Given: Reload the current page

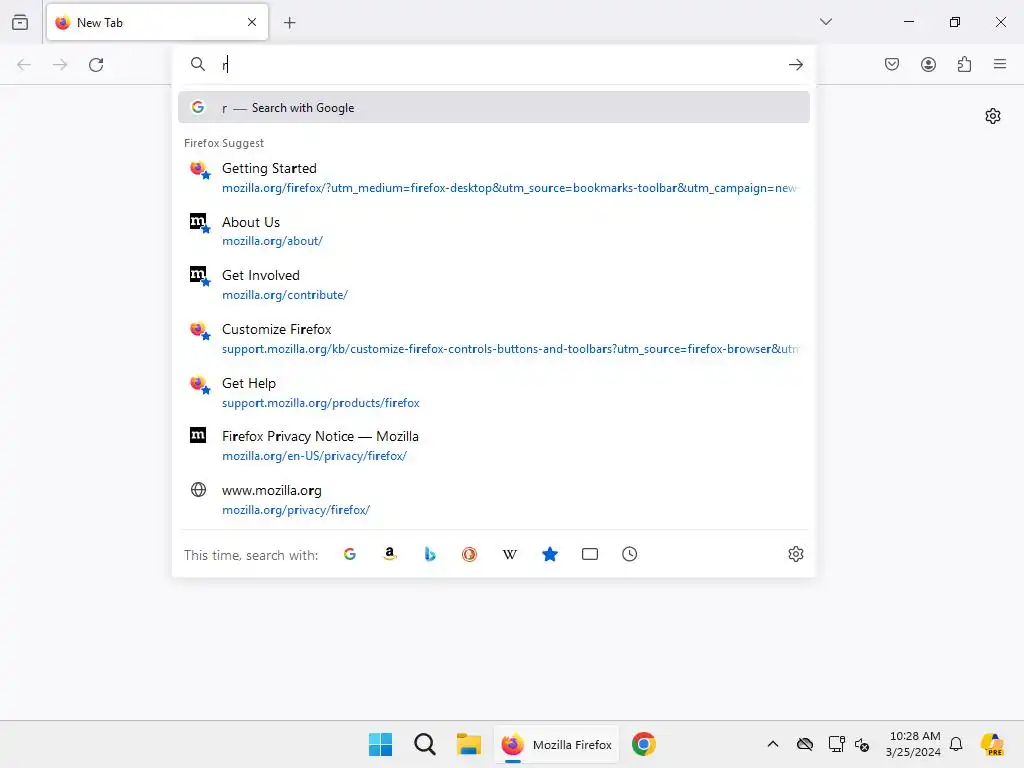Looking at the screenshot, I should pos(96,65).
